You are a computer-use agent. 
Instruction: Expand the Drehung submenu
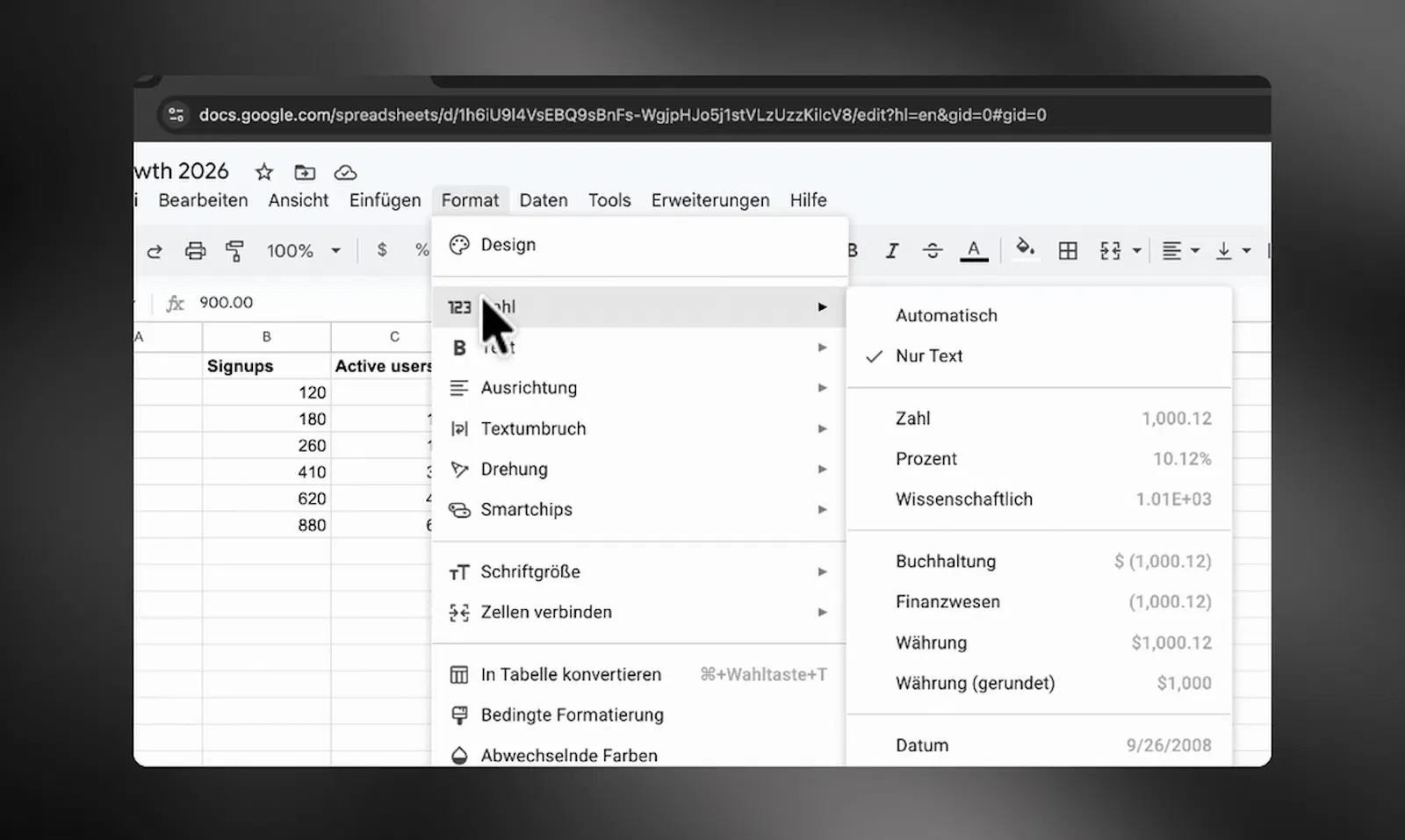pyautogui.click(x=639, y=469)
